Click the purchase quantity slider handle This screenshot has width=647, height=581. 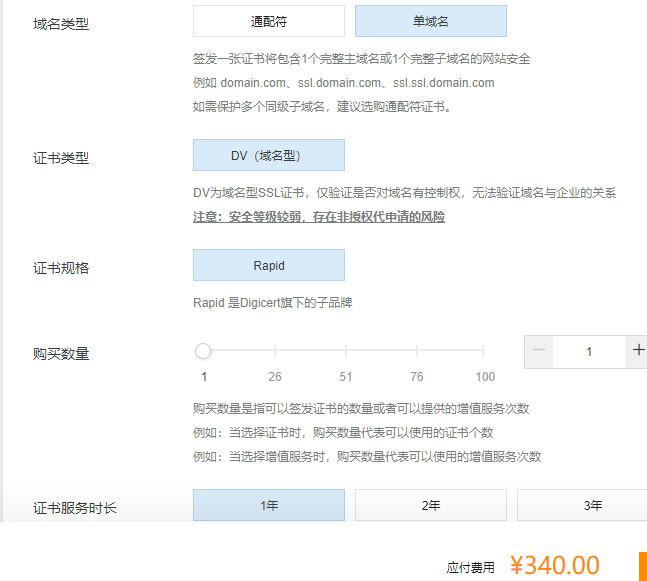pyautogui.click(x=203, y=351)
